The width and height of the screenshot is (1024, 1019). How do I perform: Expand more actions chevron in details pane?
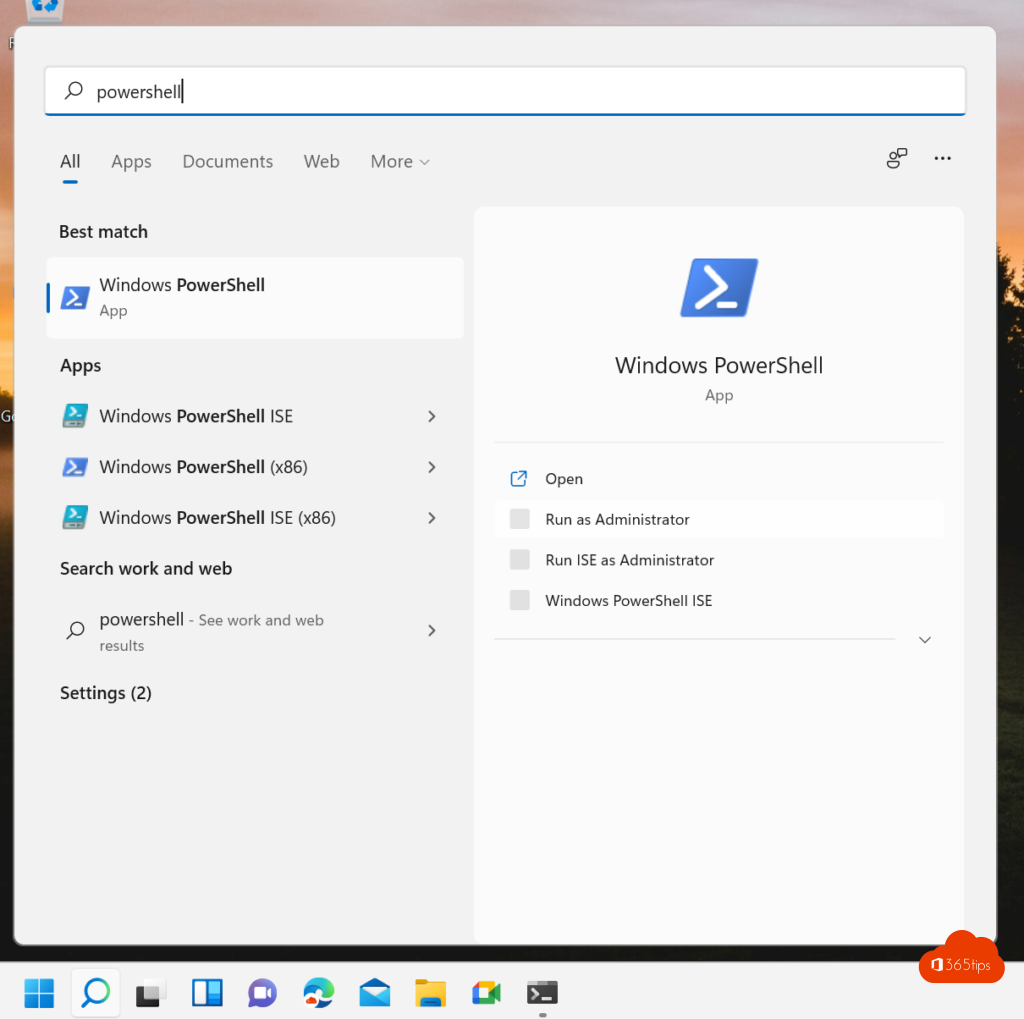[x=925, y=640]
